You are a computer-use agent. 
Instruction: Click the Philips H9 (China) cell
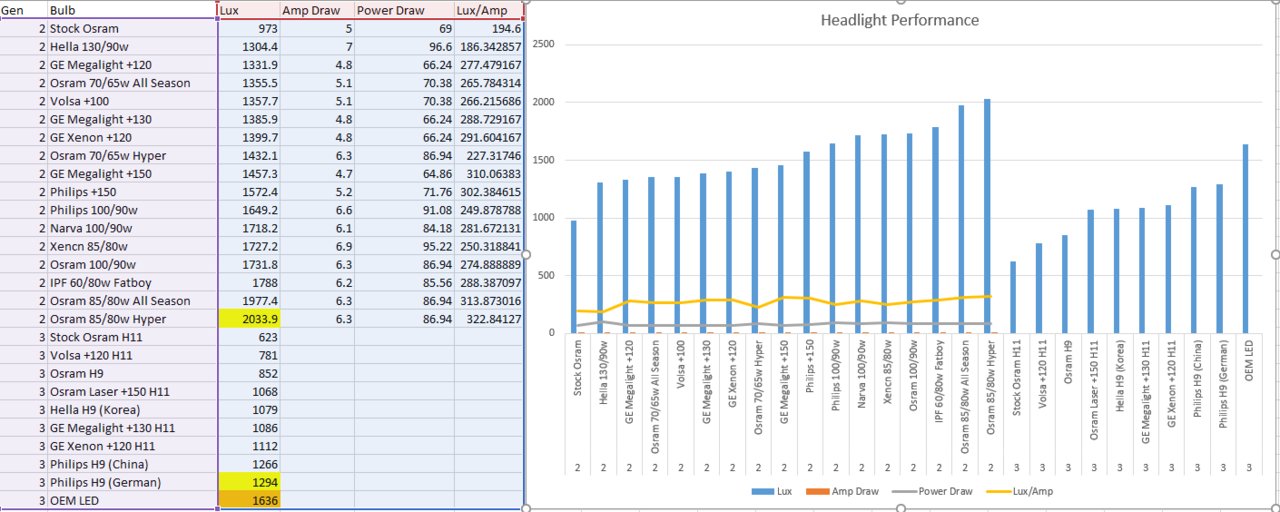(x=132, y=463)
